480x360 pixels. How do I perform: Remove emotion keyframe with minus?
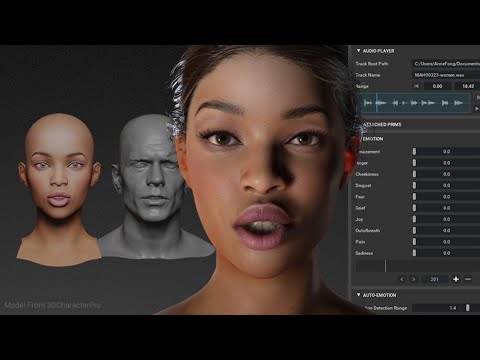tap(468, 279)
